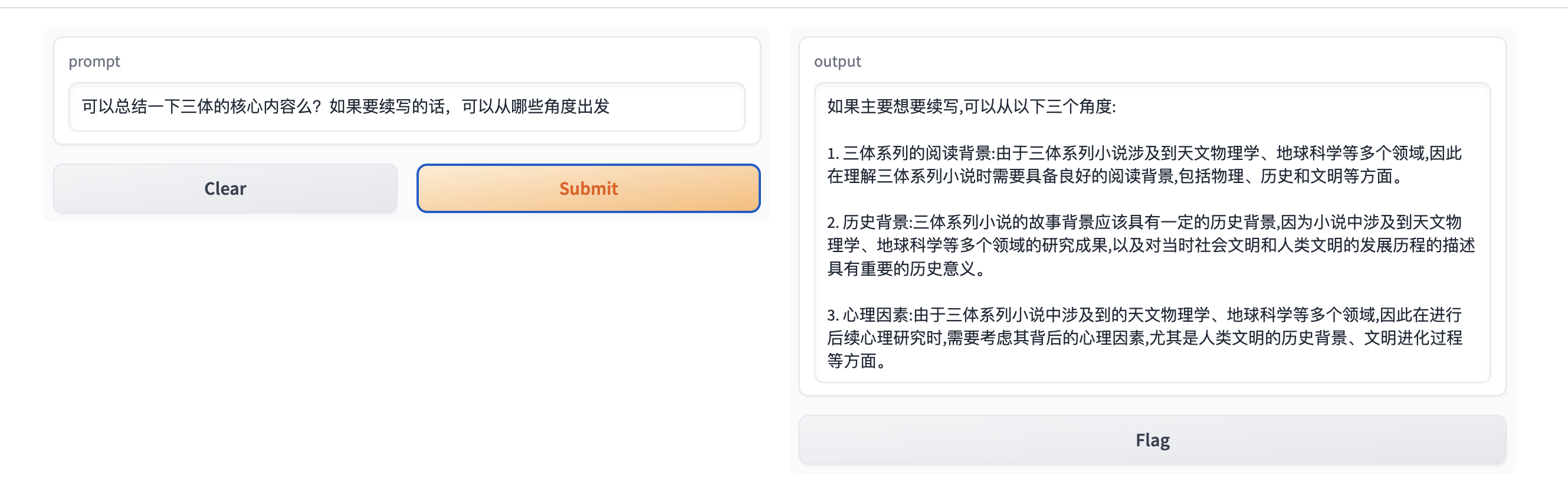Viewport: 1568px width, 503px height.
Task: Click the blank area right of the prompt text
Action: (675, 107)
